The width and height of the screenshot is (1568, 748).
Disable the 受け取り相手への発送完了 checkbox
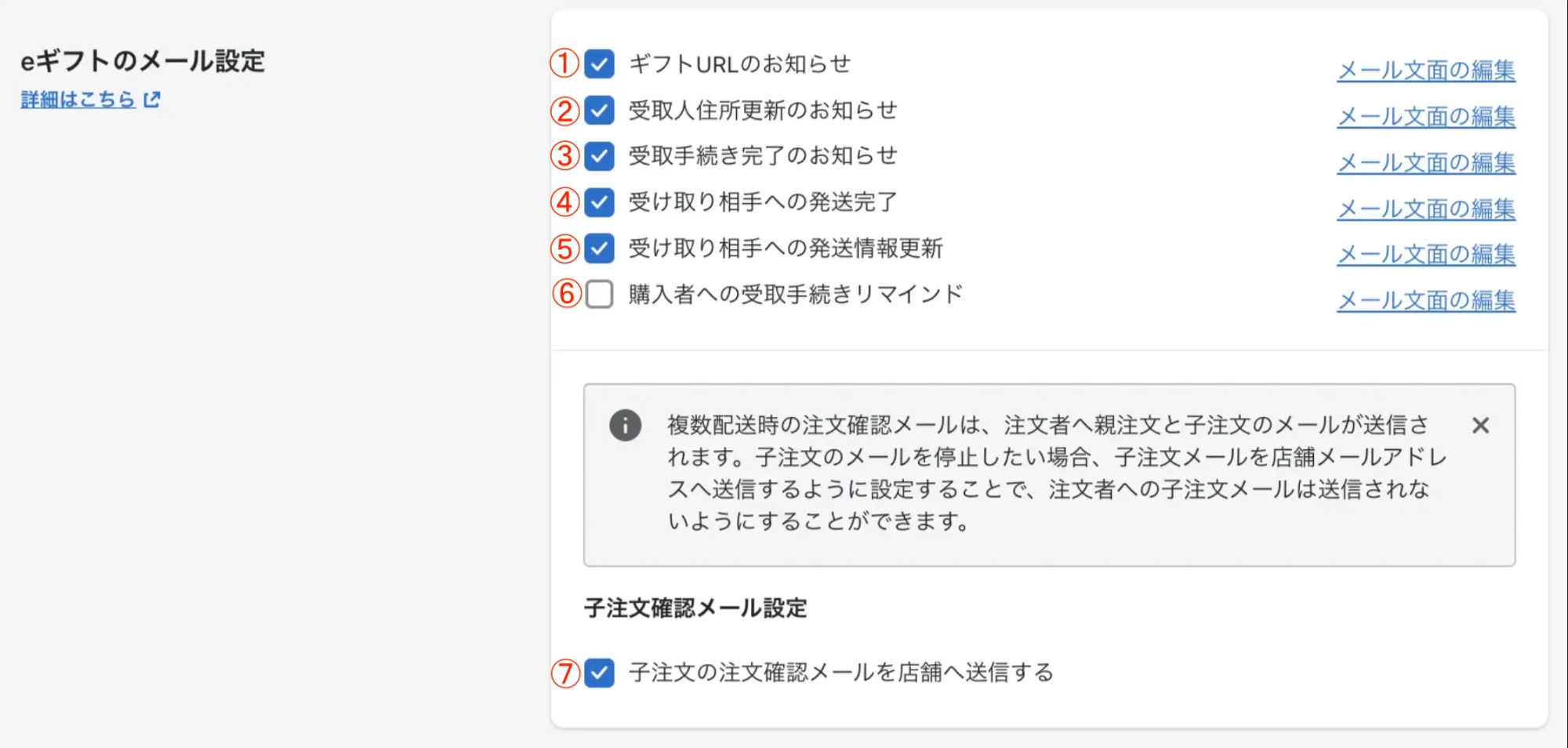pyautogui.click(x=600, y=202)
